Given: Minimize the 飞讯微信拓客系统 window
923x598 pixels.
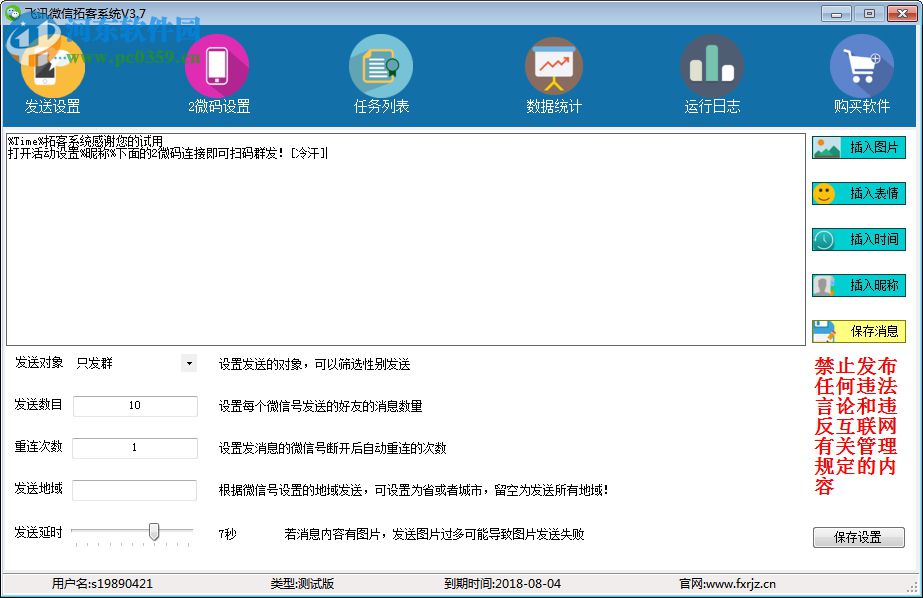Looking at the screenshot, I should (836, 14).
